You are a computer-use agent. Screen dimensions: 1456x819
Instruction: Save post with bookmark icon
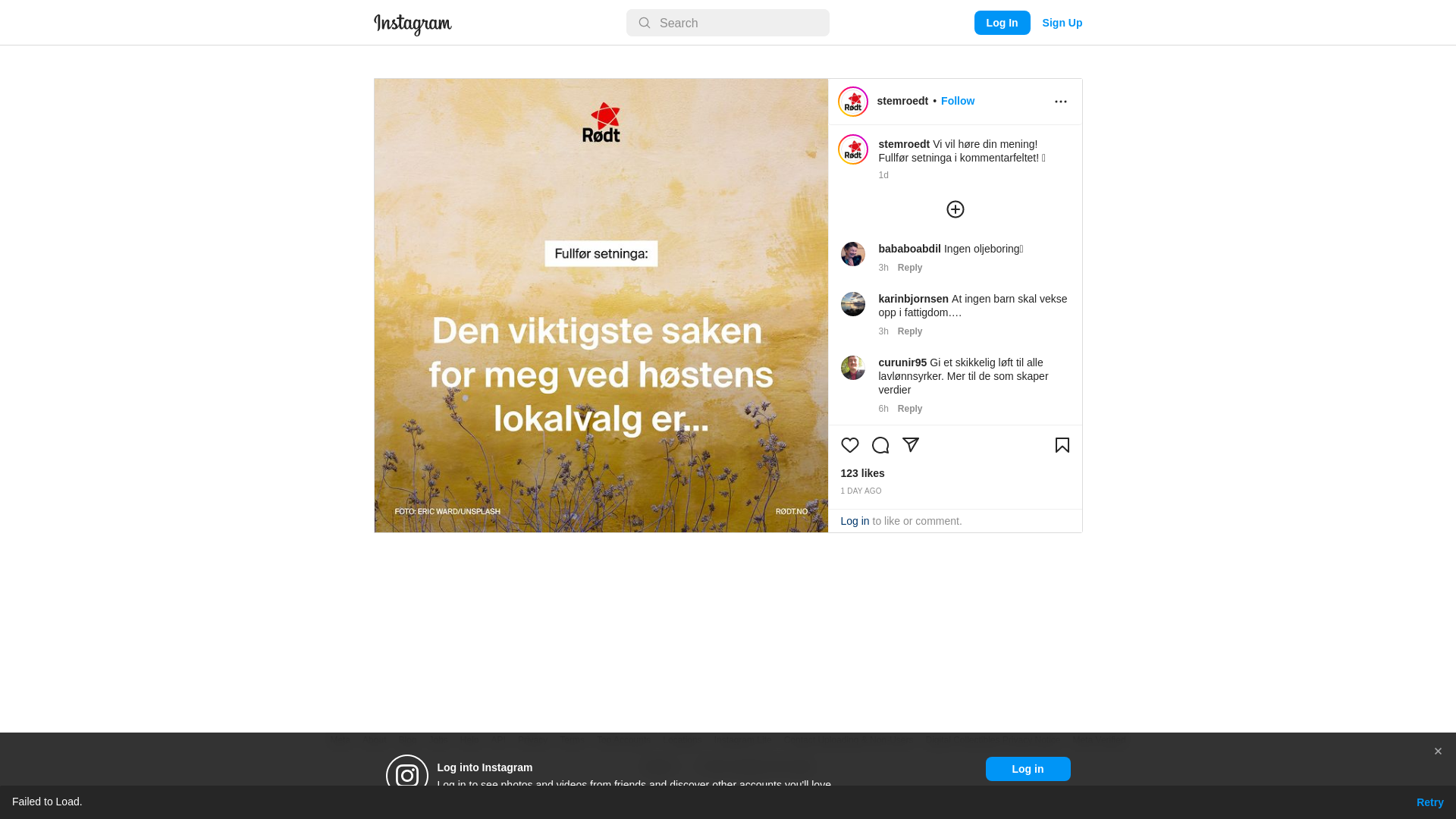[1062, 445]
